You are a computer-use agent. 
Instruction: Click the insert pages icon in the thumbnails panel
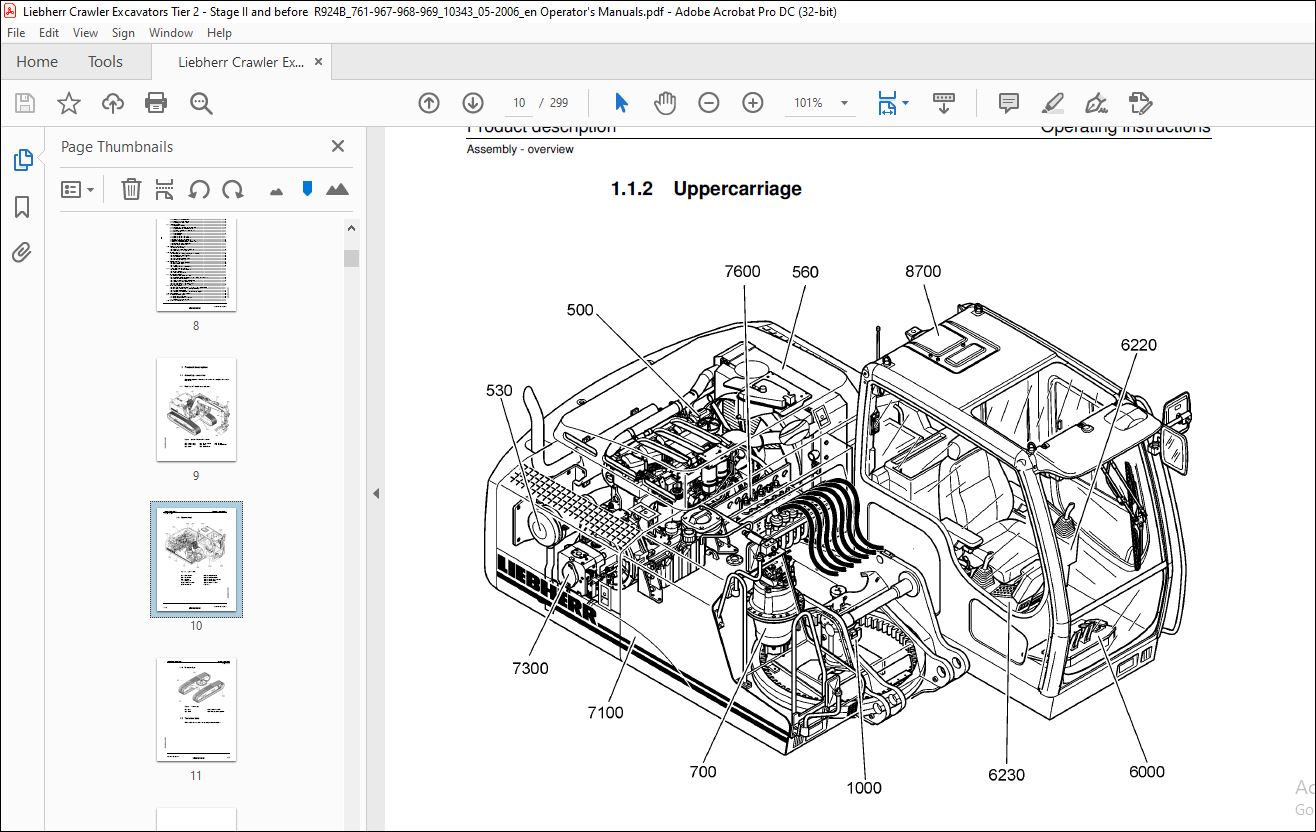(165, 189)
